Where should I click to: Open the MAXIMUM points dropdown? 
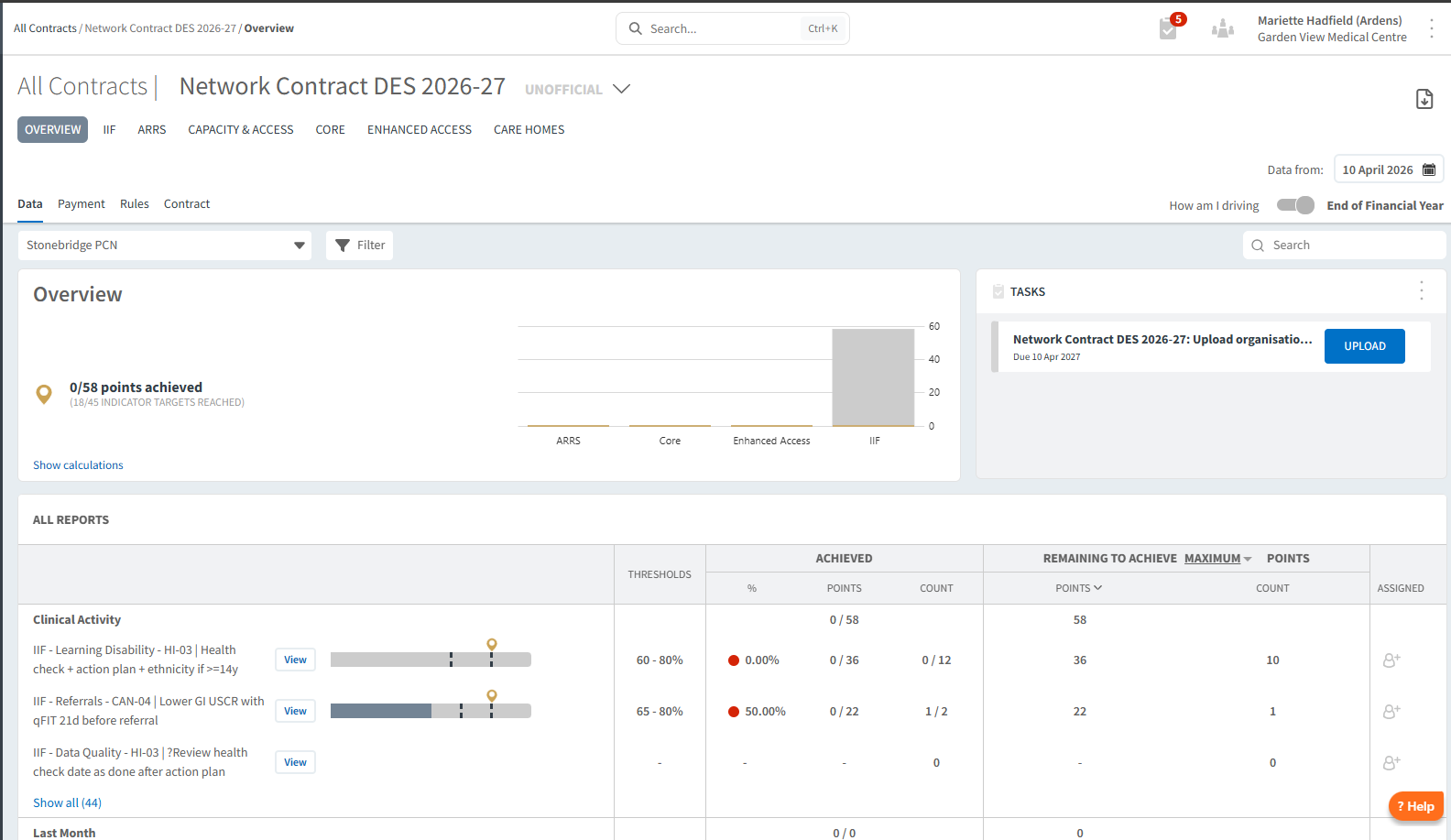point(1217,559)
